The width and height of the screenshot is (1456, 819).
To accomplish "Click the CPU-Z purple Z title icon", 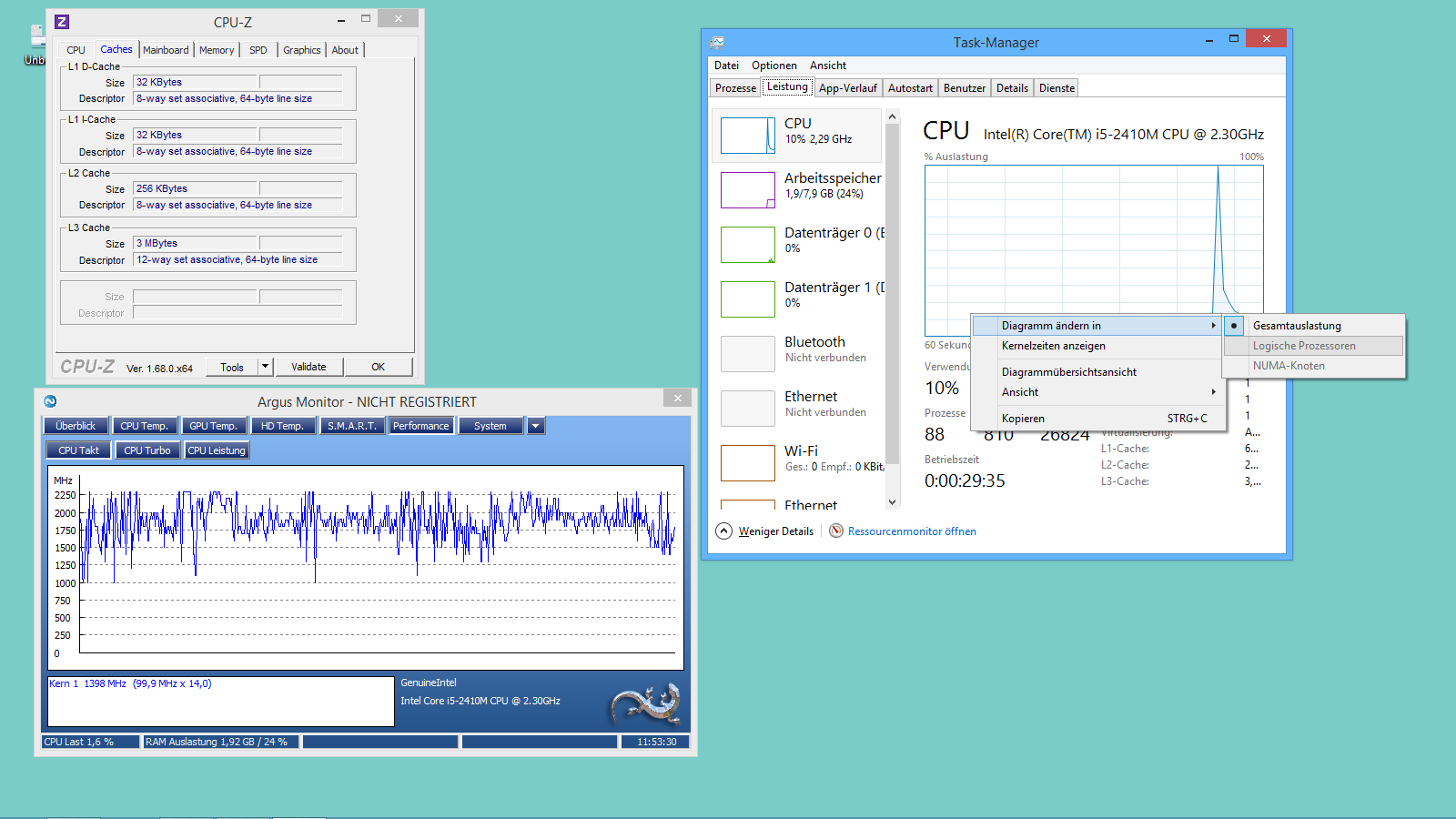I will pos(62,22).
